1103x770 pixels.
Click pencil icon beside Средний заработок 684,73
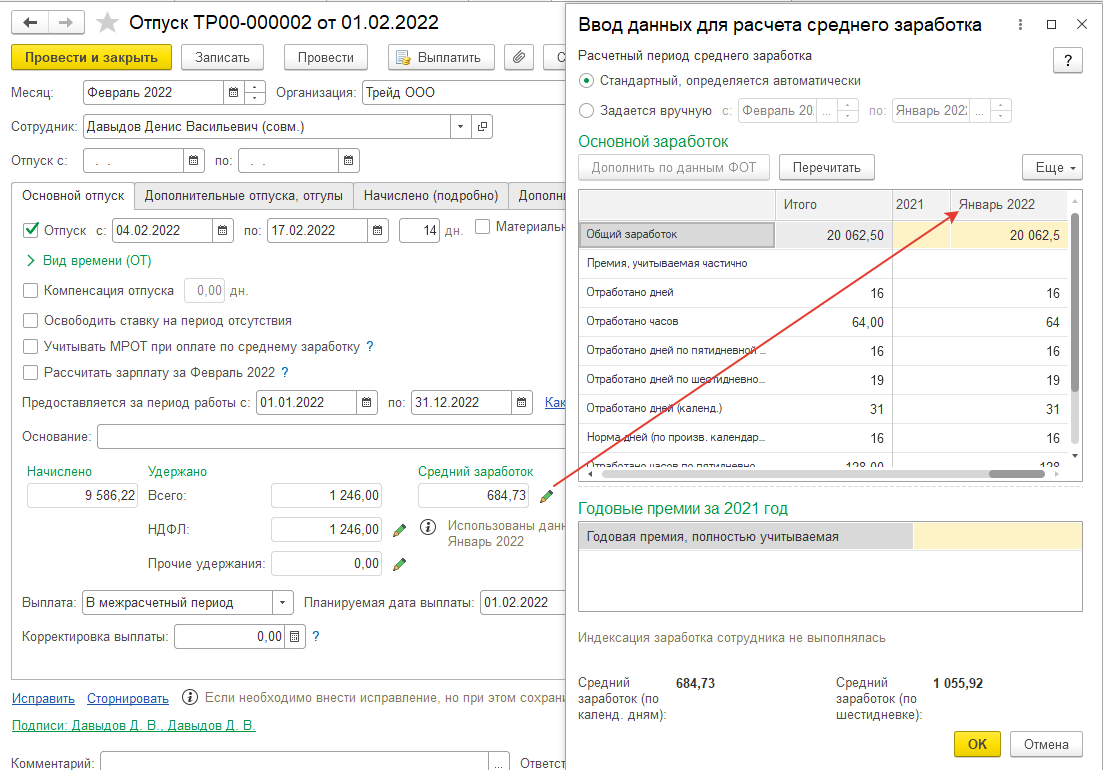(x=547, y=496)
